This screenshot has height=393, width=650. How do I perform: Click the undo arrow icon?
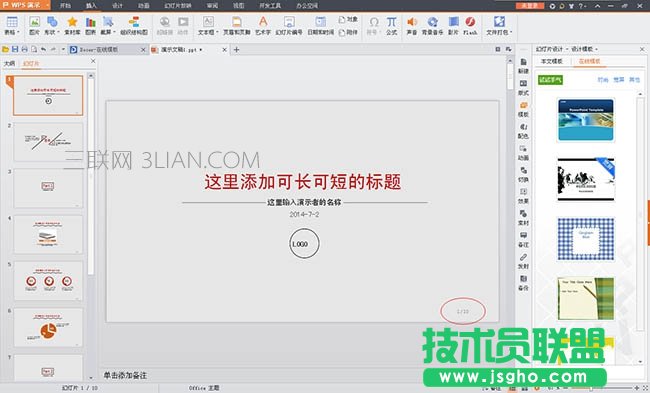(44, 49)
